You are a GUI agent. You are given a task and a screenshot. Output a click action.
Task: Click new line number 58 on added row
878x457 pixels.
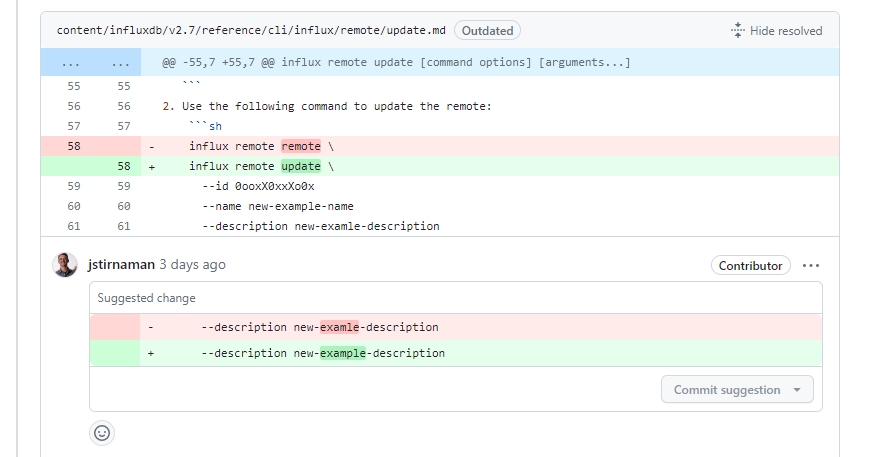pyautogui.click(x=124, y=166)
